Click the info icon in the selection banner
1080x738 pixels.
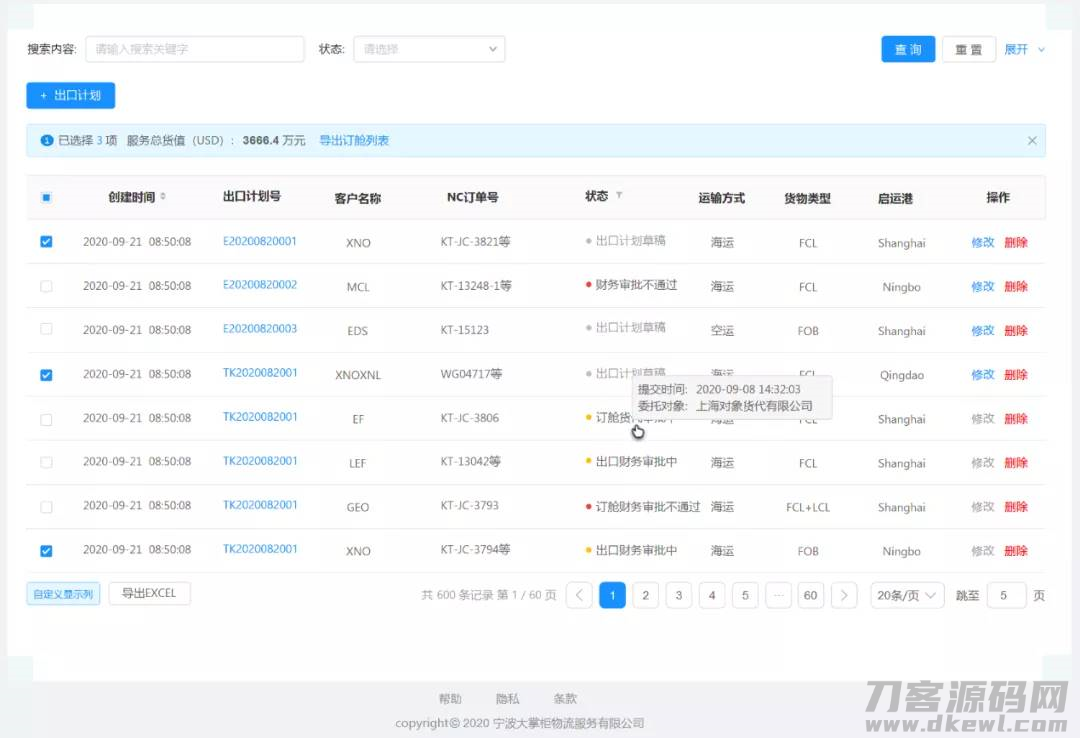tap(47, 141)
